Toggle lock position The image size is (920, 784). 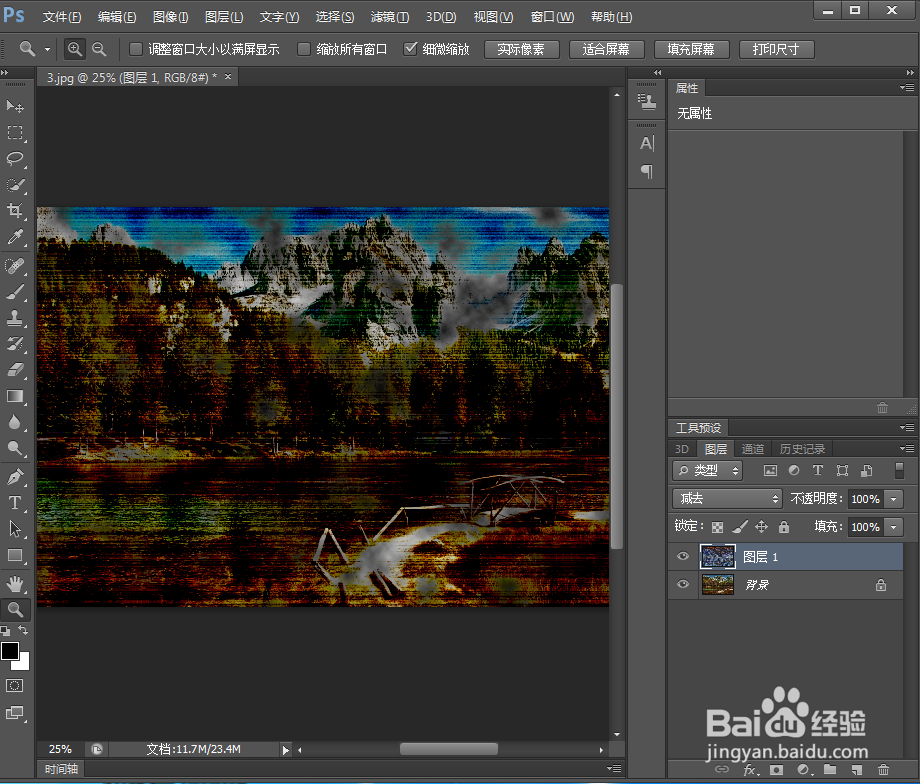(762, 527)
